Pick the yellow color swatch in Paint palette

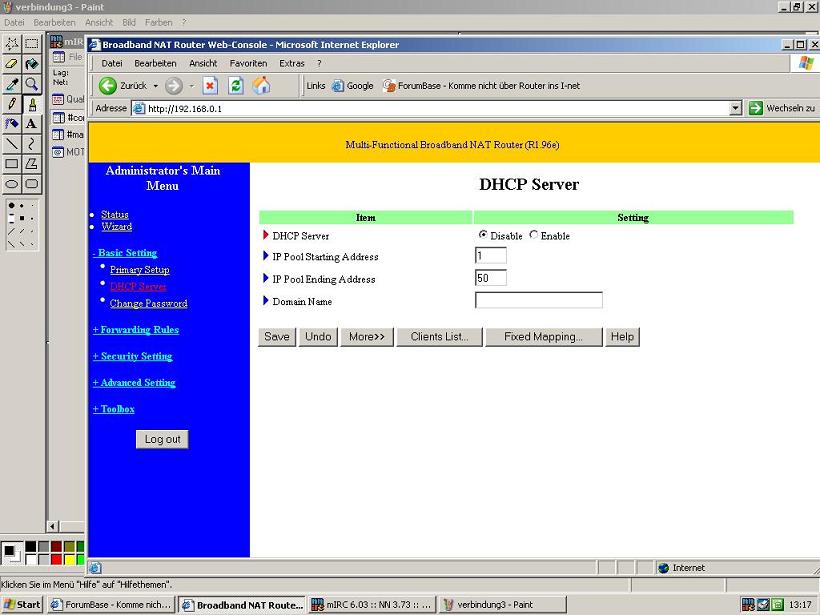pos(69,560)
